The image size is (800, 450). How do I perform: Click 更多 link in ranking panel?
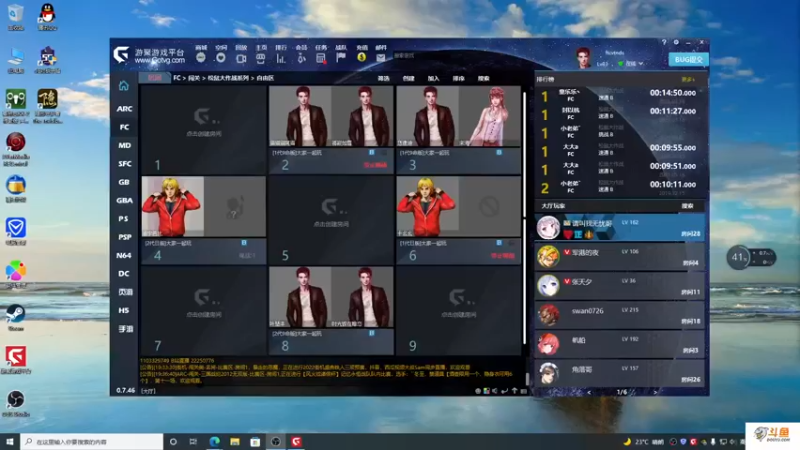pyautogui.click(x=687, y=80)
